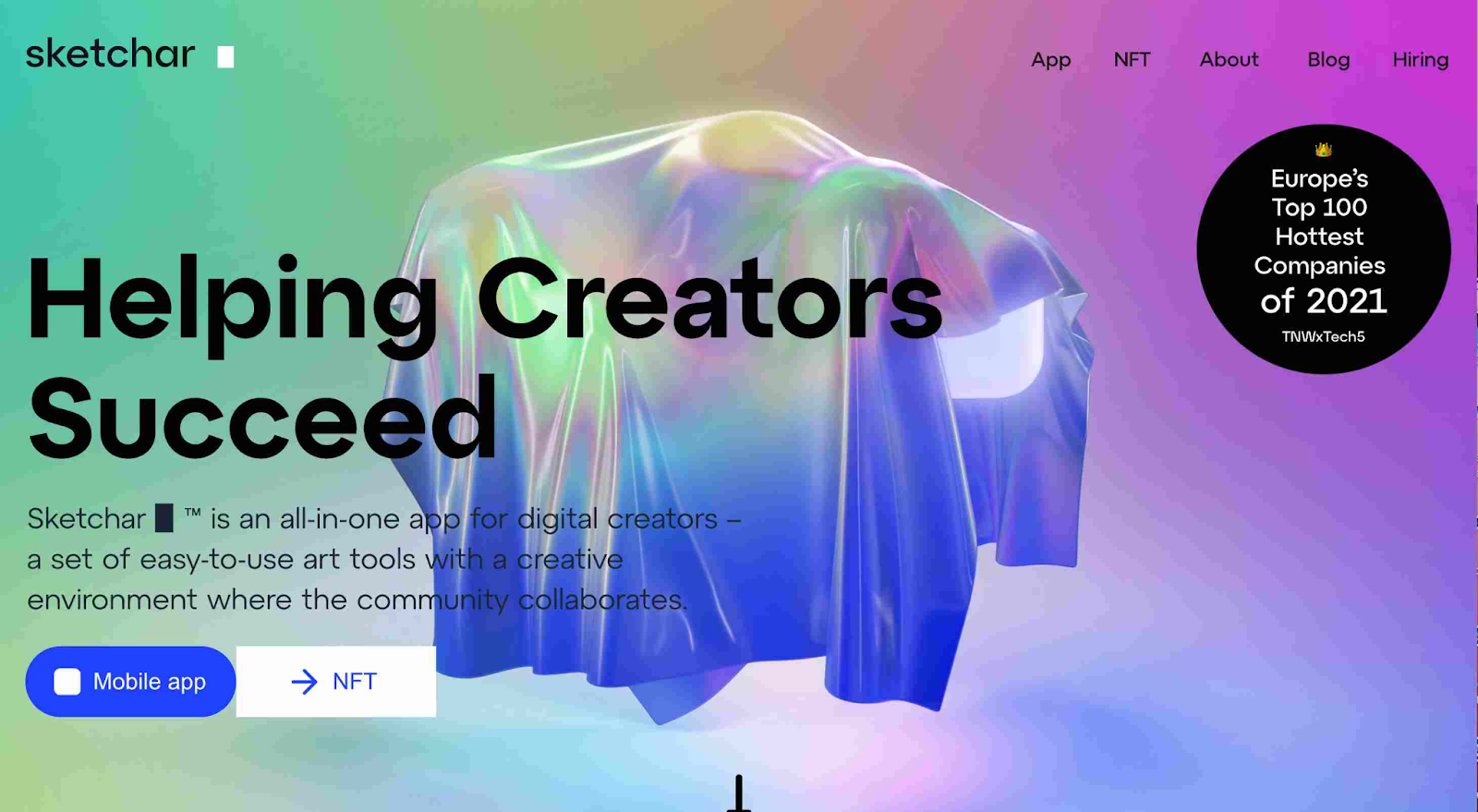Image resolution: width=1478 pixels, height=812 pixels.
Task: Go to the About page
Action: [1229, 59]
